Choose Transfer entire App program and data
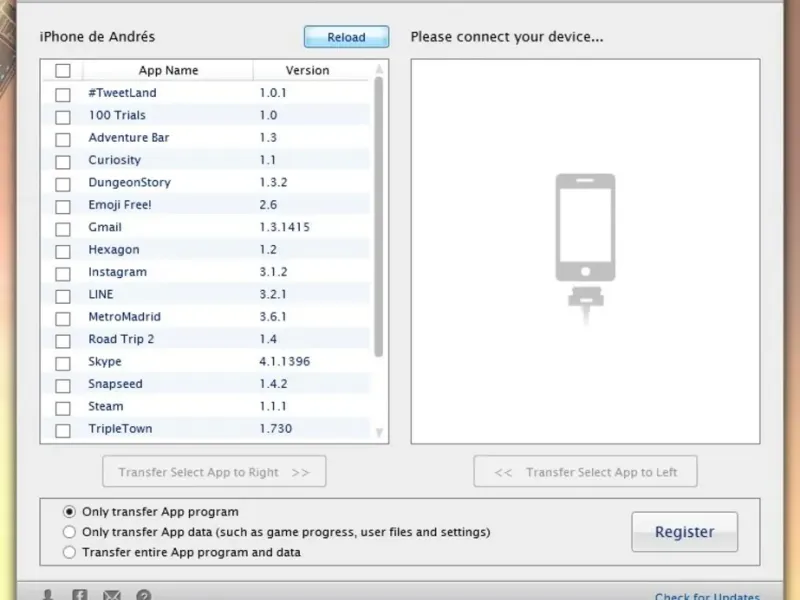This screenshot has width=800, height=600. pos(69,552)
